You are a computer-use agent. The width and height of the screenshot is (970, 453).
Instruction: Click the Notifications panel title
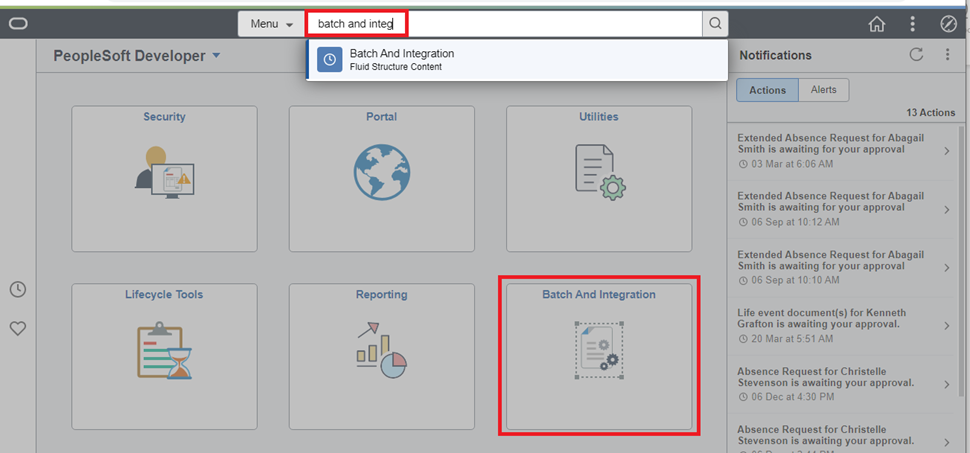point(775,55)
